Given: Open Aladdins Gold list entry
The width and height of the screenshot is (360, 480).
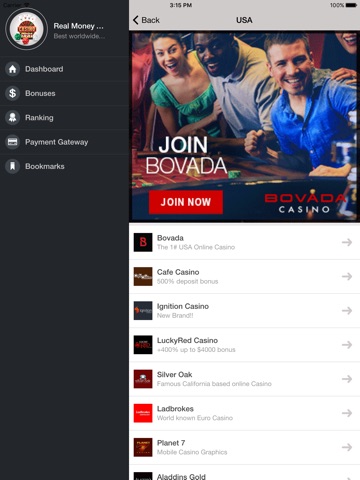Looking at the screenshot, I should tap(244, 473).
